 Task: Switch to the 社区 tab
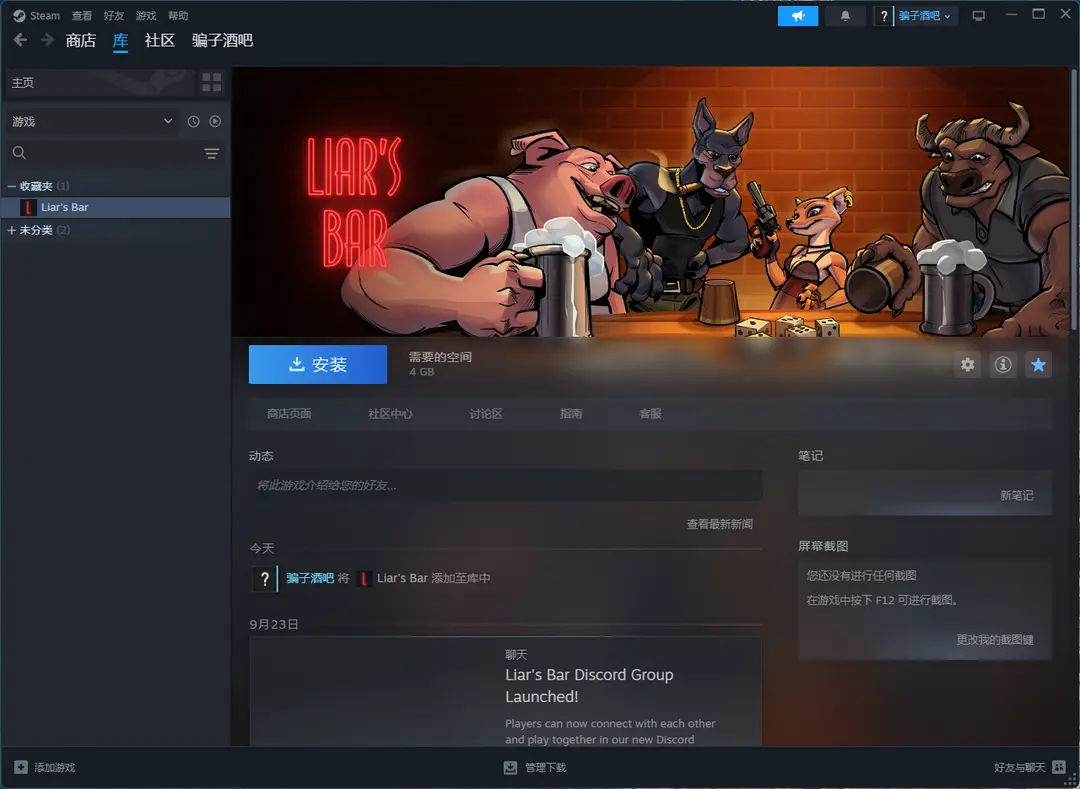(160, 41)
